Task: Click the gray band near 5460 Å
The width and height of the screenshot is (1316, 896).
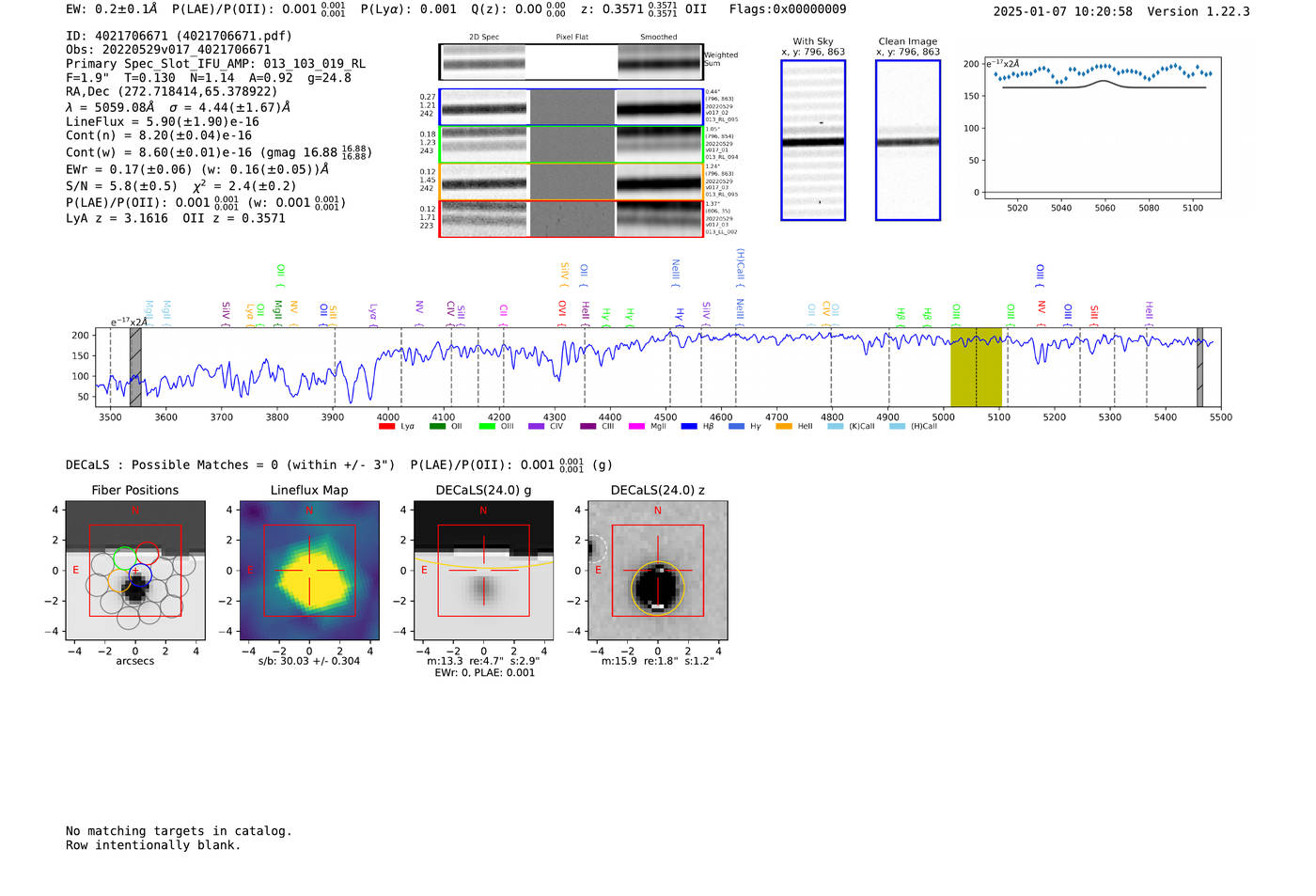Action: tap(1199, 367)
